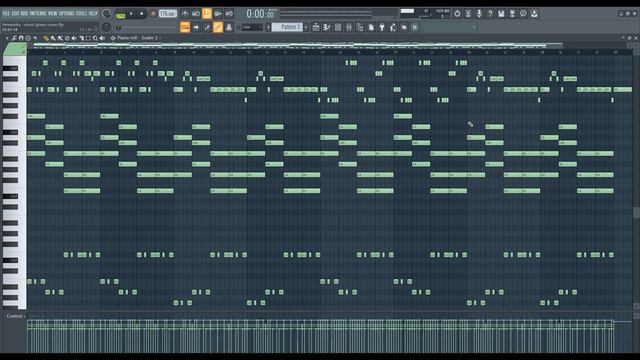Viewport: 640px width, 360px height.
Task: Arm the red Record button
Action: (x=153, y=14)
